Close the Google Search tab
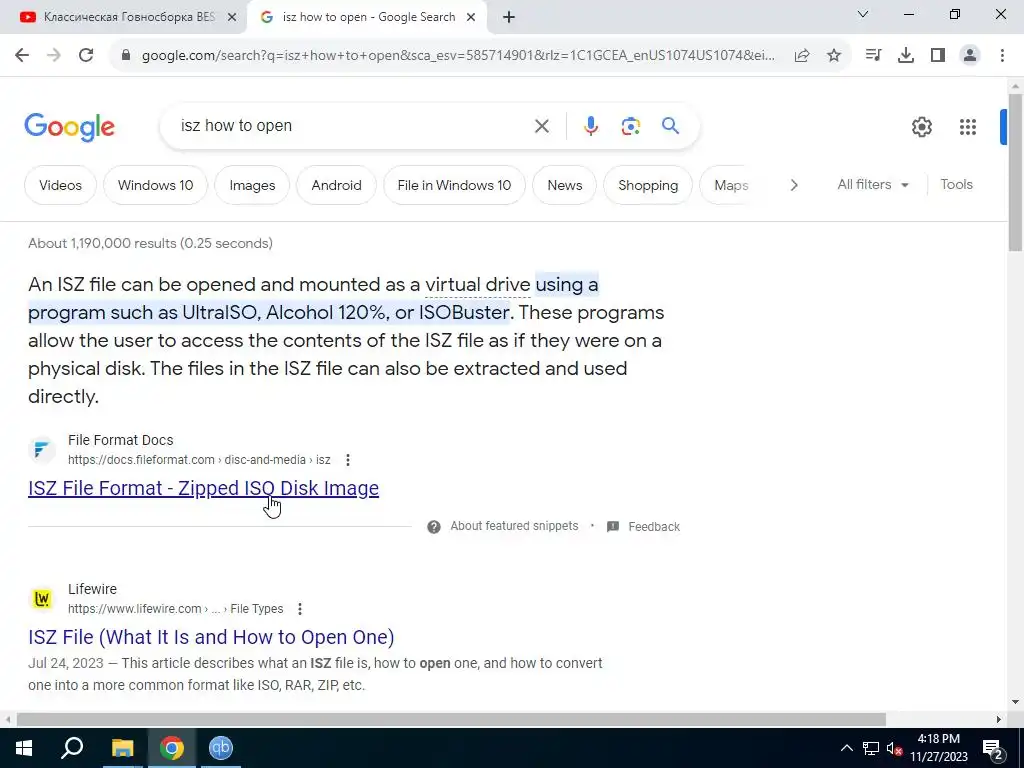The height and width of the screenshot is (768, 1024). click(x=471, y=18)
